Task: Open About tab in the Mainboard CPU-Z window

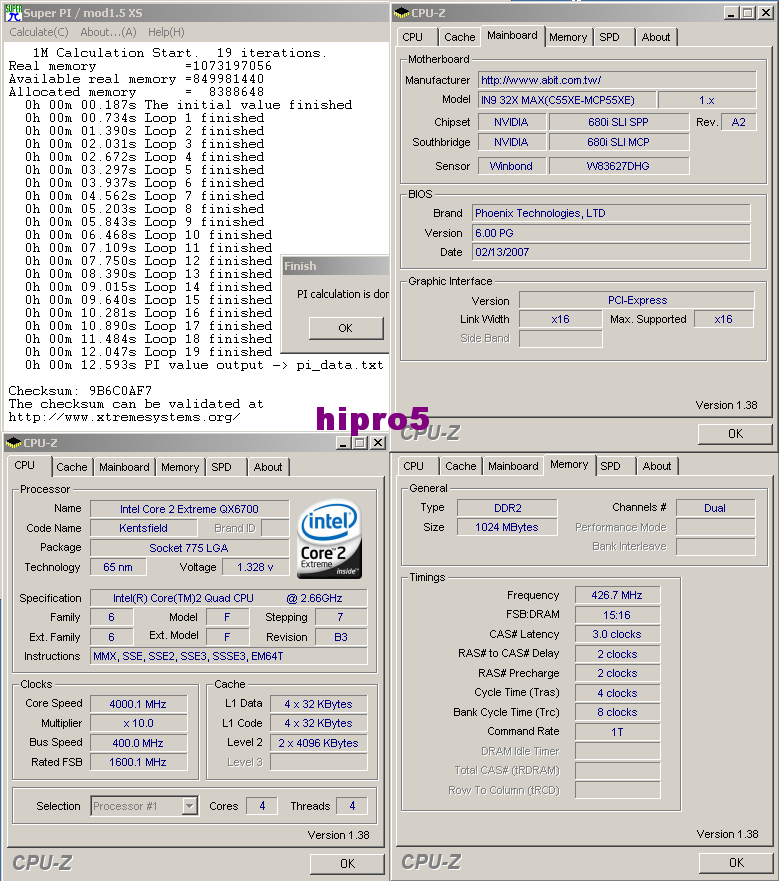Action: pos(656,37)
